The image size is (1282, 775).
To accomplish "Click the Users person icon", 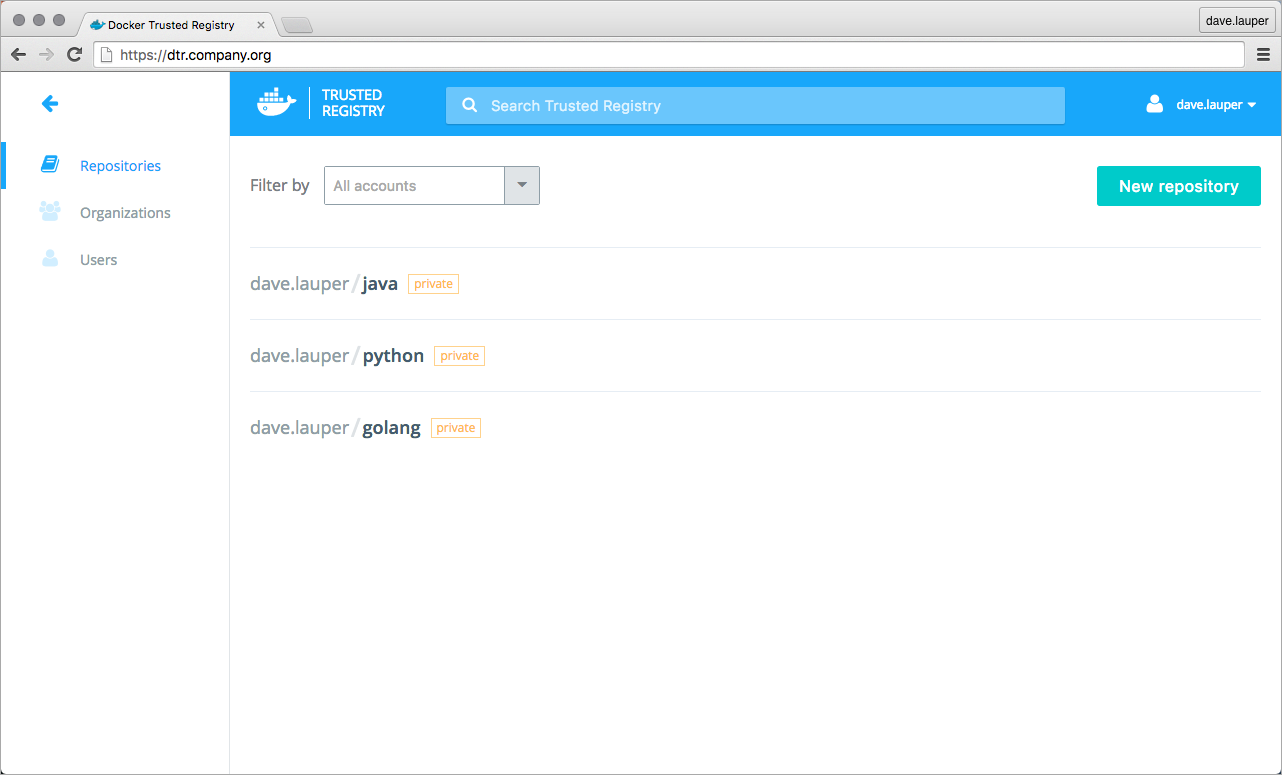I will click(x=50, y=259).
